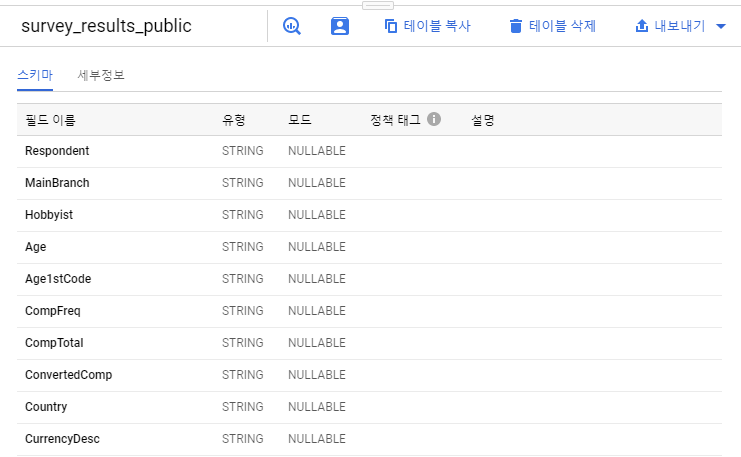Click the info icon next to 정책 태그
The image size is (741, 457).
434,119
